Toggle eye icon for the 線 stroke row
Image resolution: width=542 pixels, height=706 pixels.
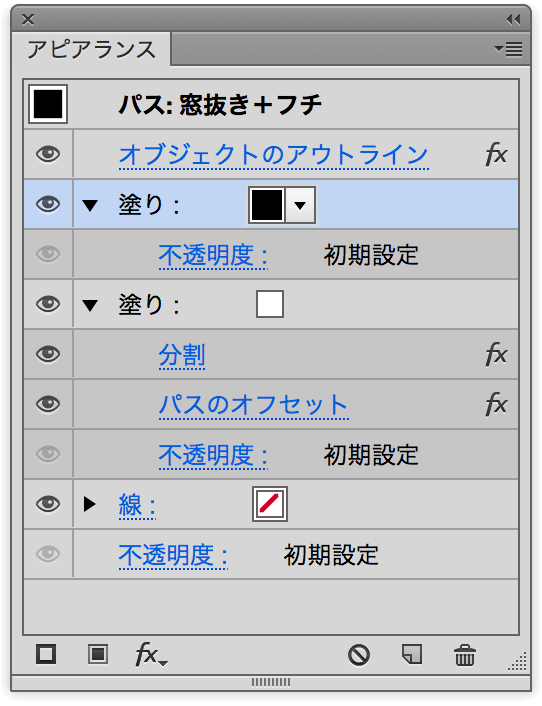[48, 504]
